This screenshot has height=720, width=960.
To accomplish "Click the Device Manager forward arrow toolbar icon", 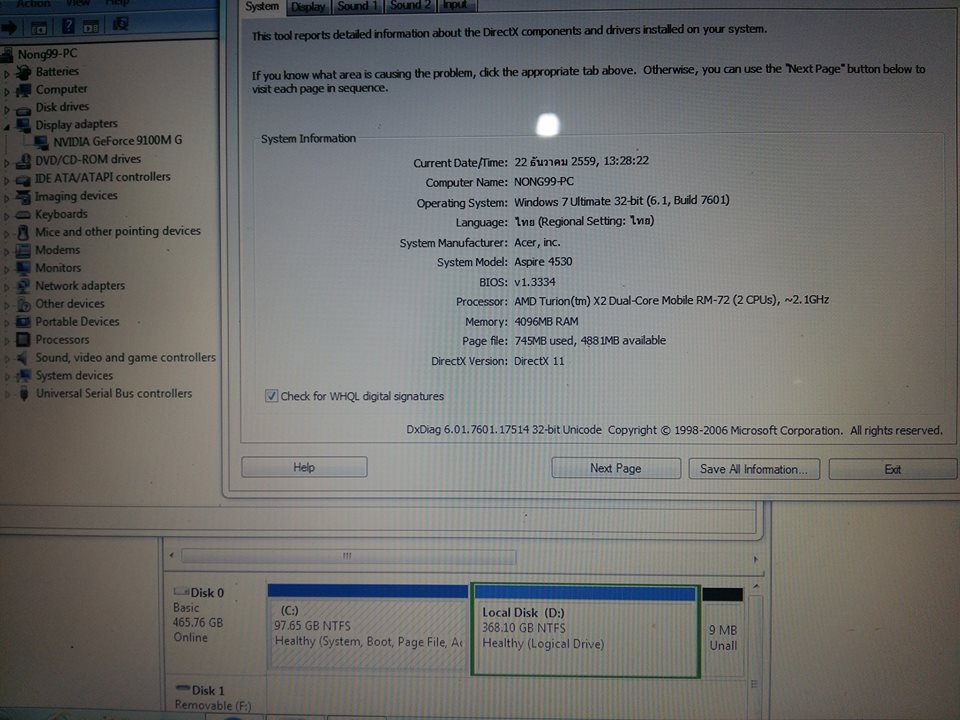I will 9,27.
